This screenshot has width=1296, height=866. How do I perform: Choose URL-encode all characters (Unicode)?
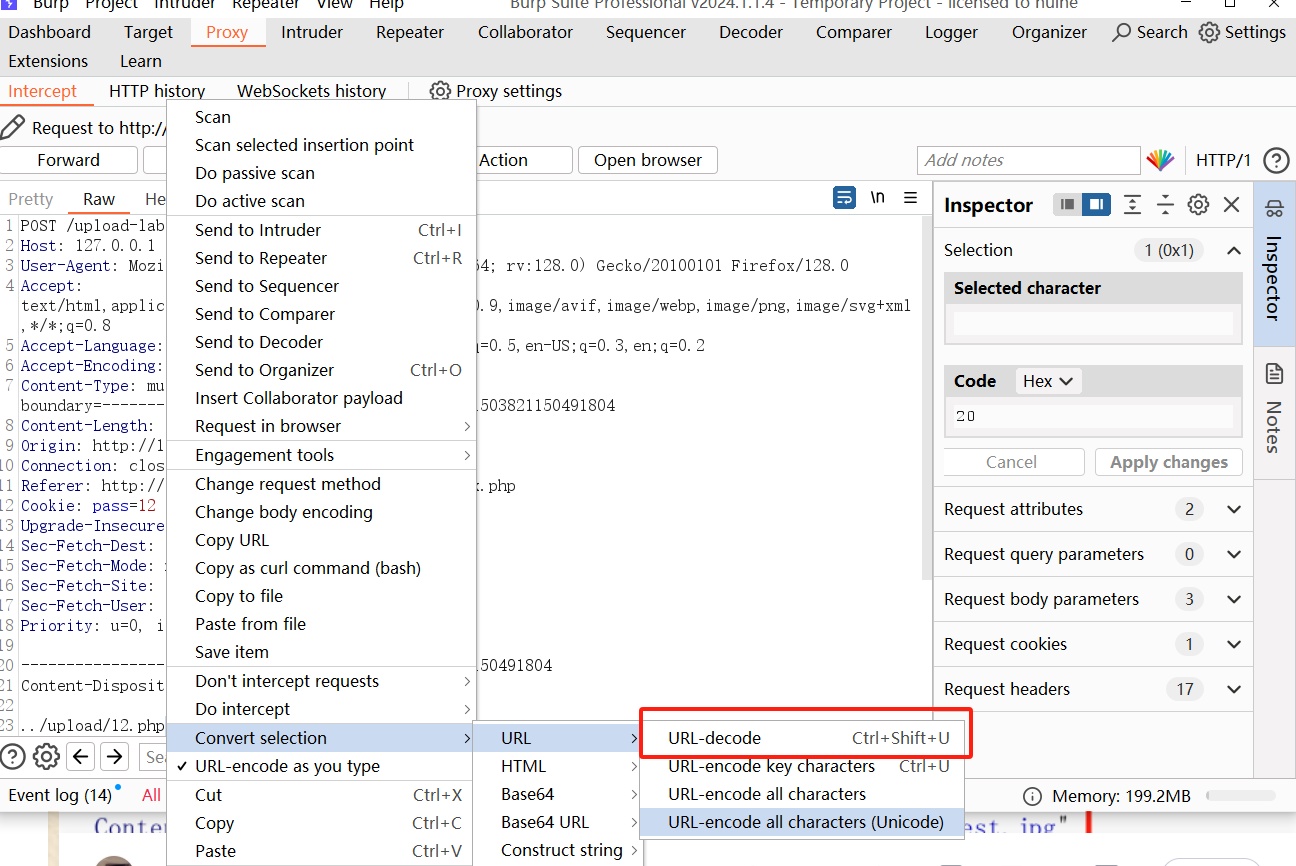804,822
